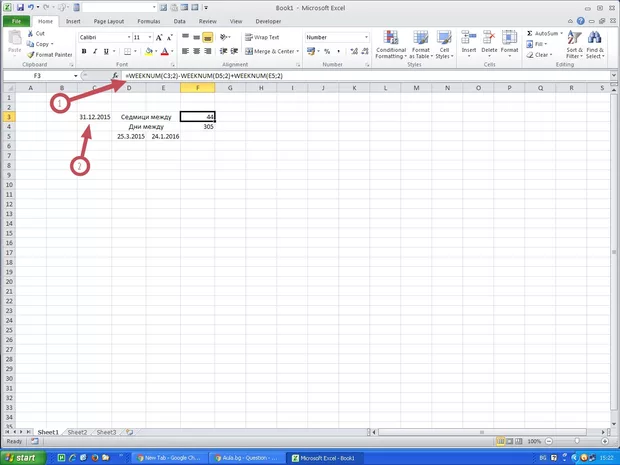
Task: Open Find & Select menu
Action: click(x=595, y=45)
